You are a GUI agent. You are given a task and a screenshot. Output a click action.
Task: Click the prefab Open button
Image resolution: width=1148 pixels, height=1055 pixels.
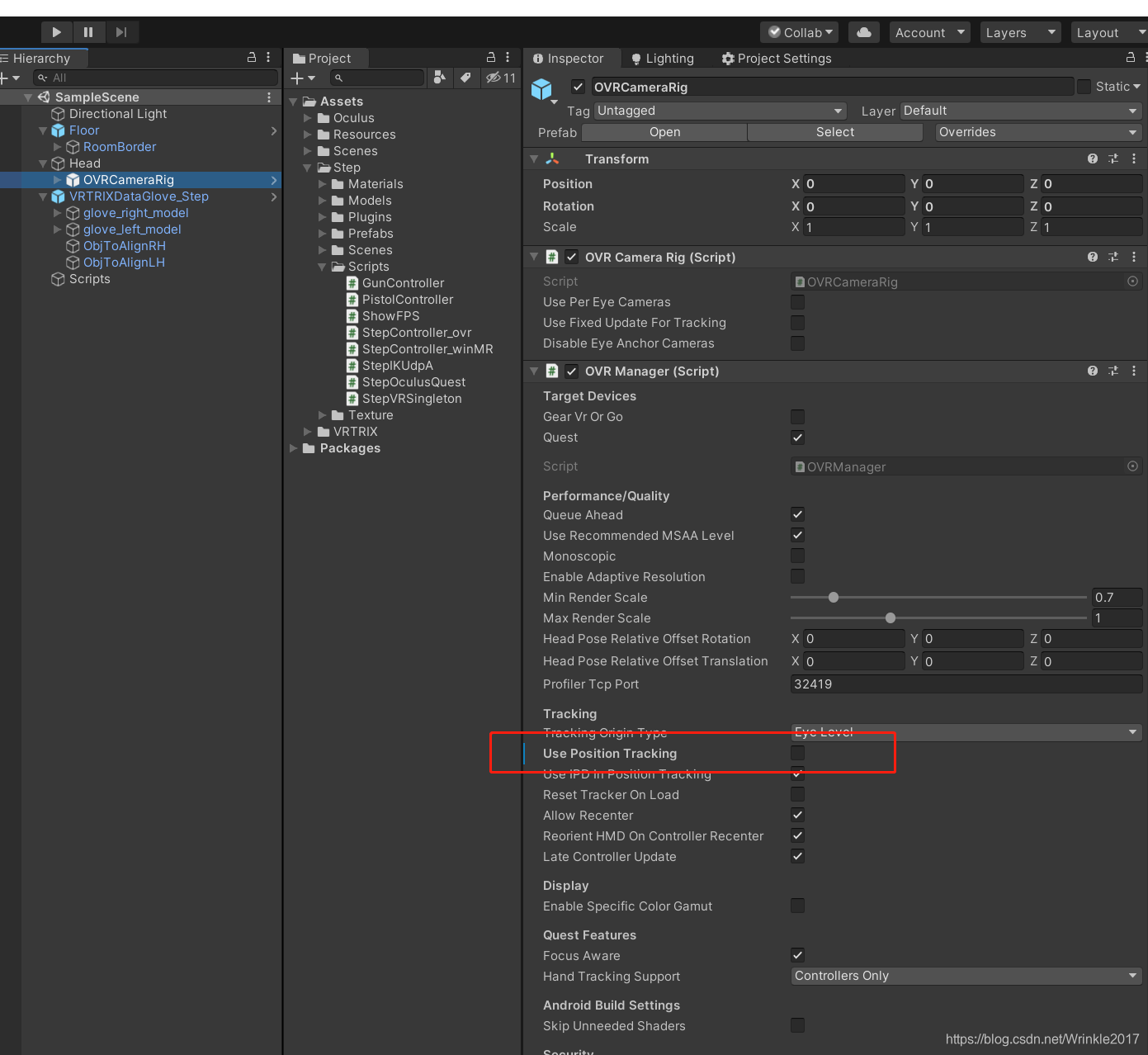tap(664, 132)
